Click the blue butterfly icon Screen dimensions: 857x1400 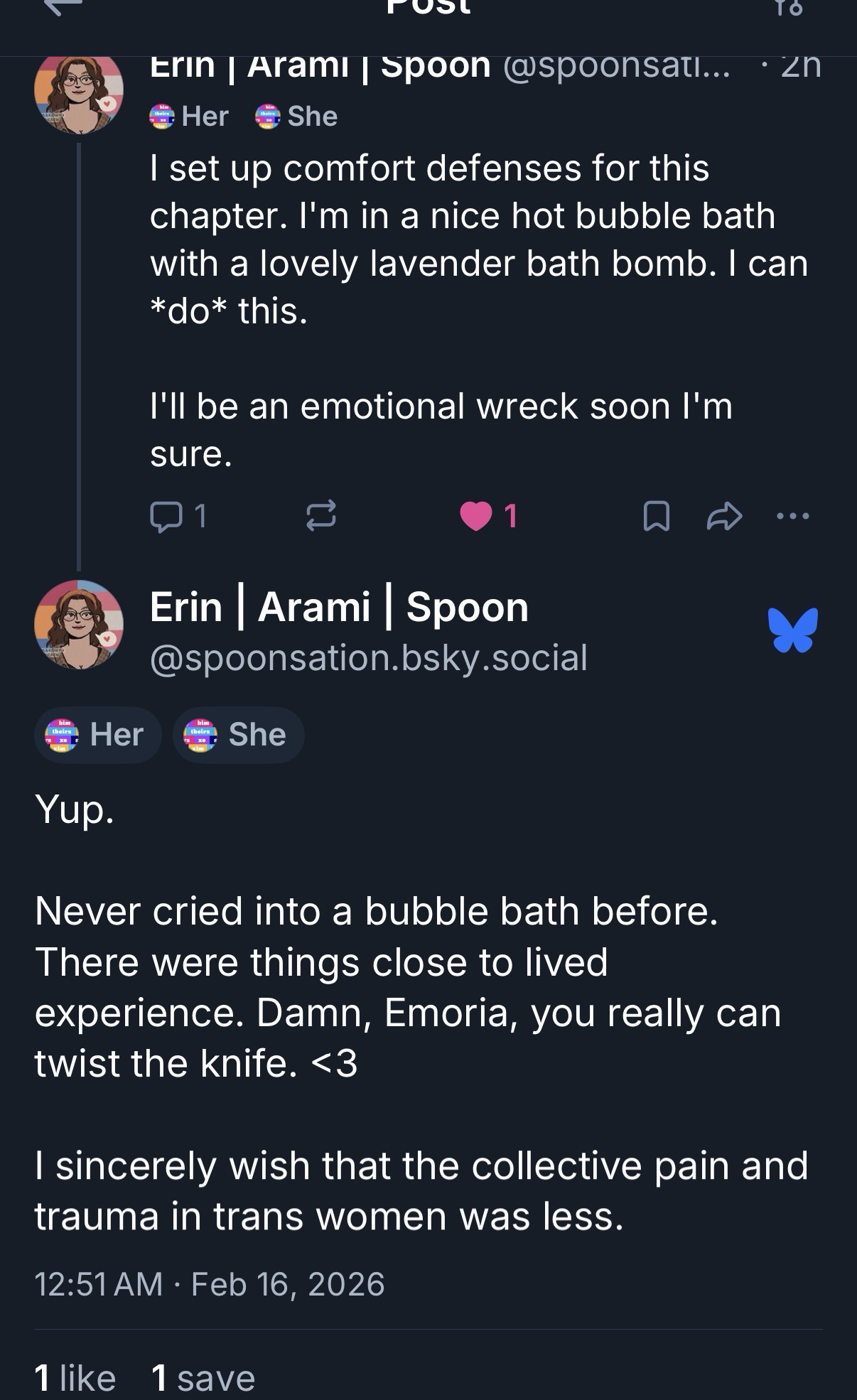point(792,630)
